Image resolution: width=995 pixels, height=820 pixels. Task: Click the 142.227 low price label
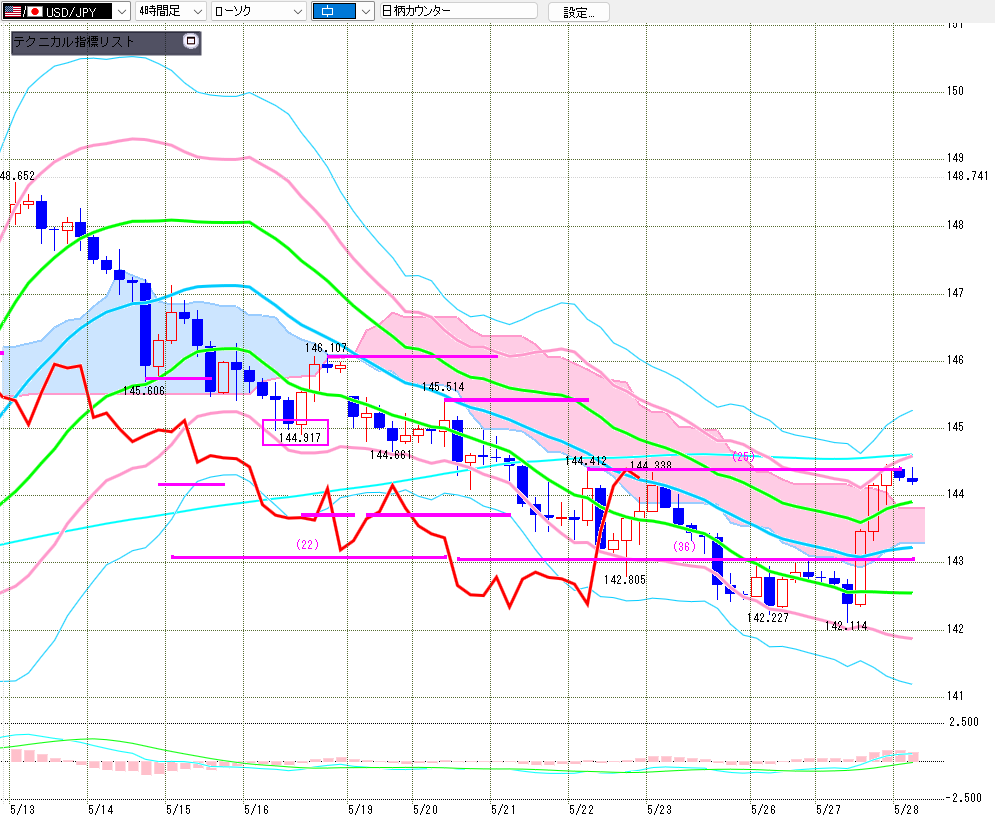click(x=768, y=618)
